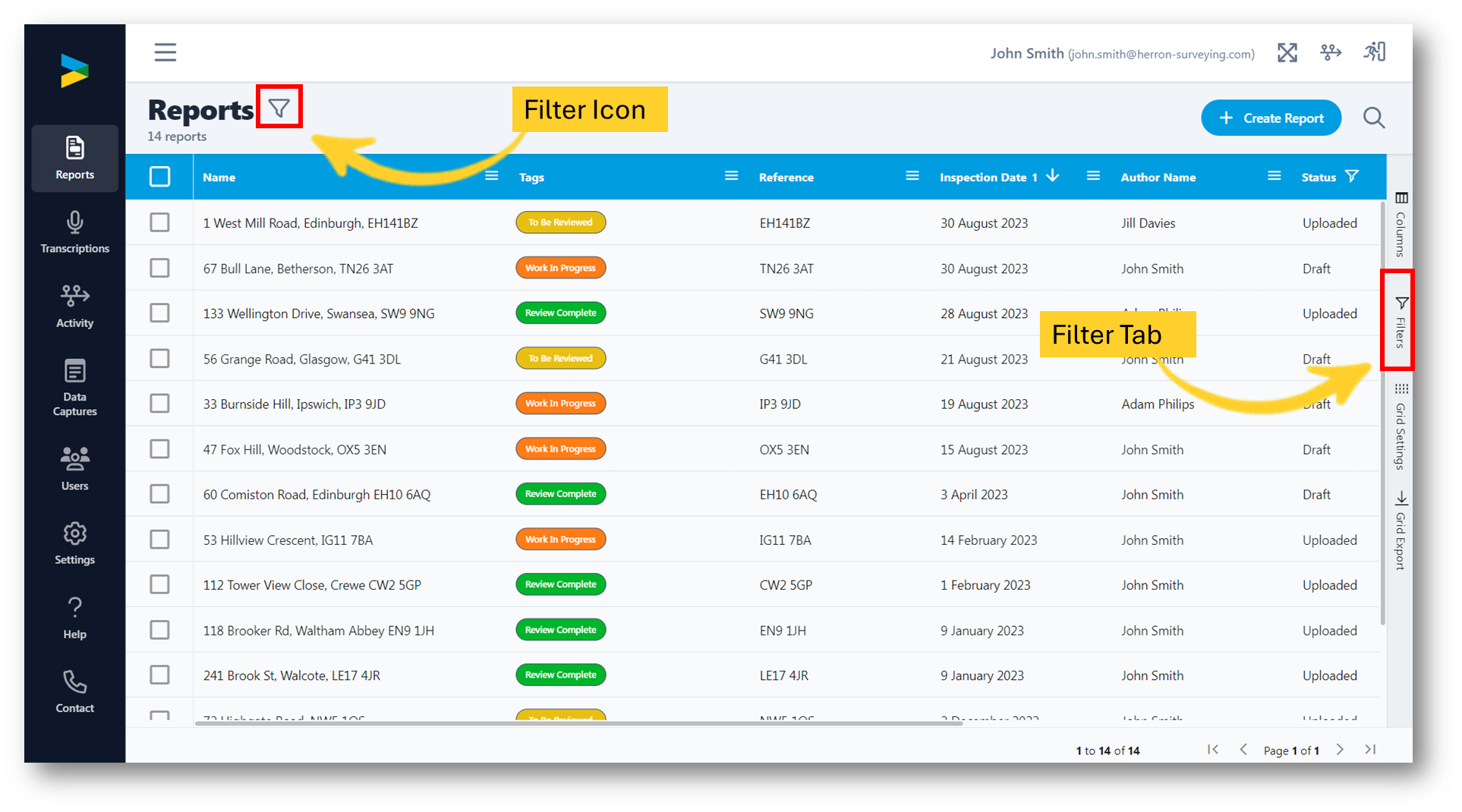
Task: Open the Author Name column menu
Action: coord(1275,176)
